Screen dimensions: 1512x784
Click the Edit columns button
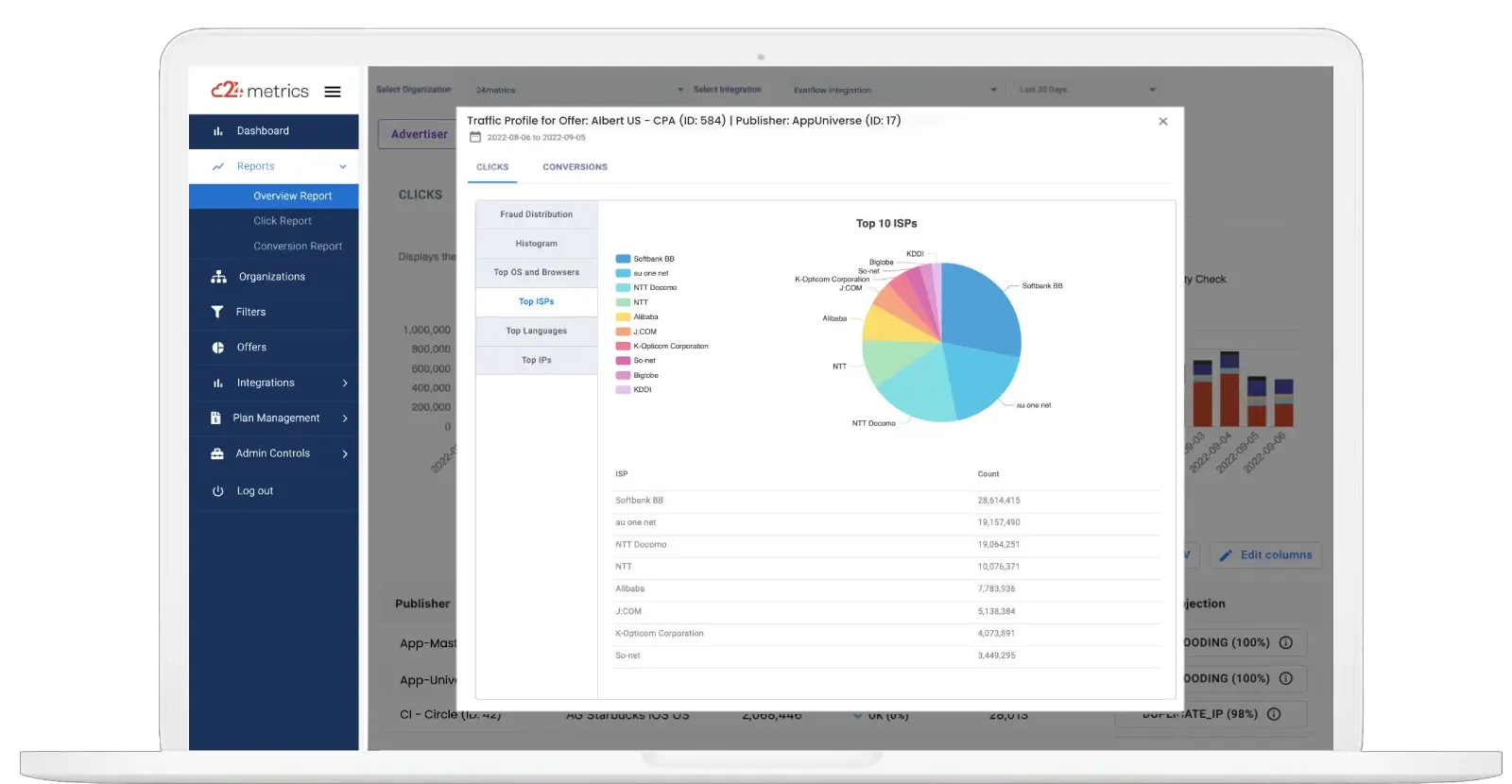(1266, 555)
